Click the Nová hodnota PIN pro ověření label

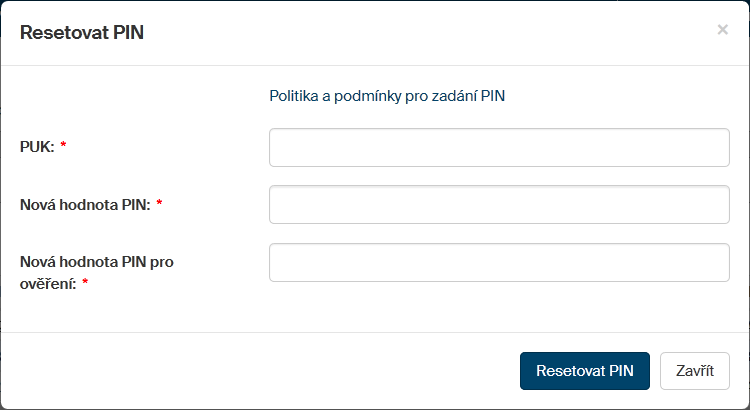pyautogui.click(x=96, y=262)
